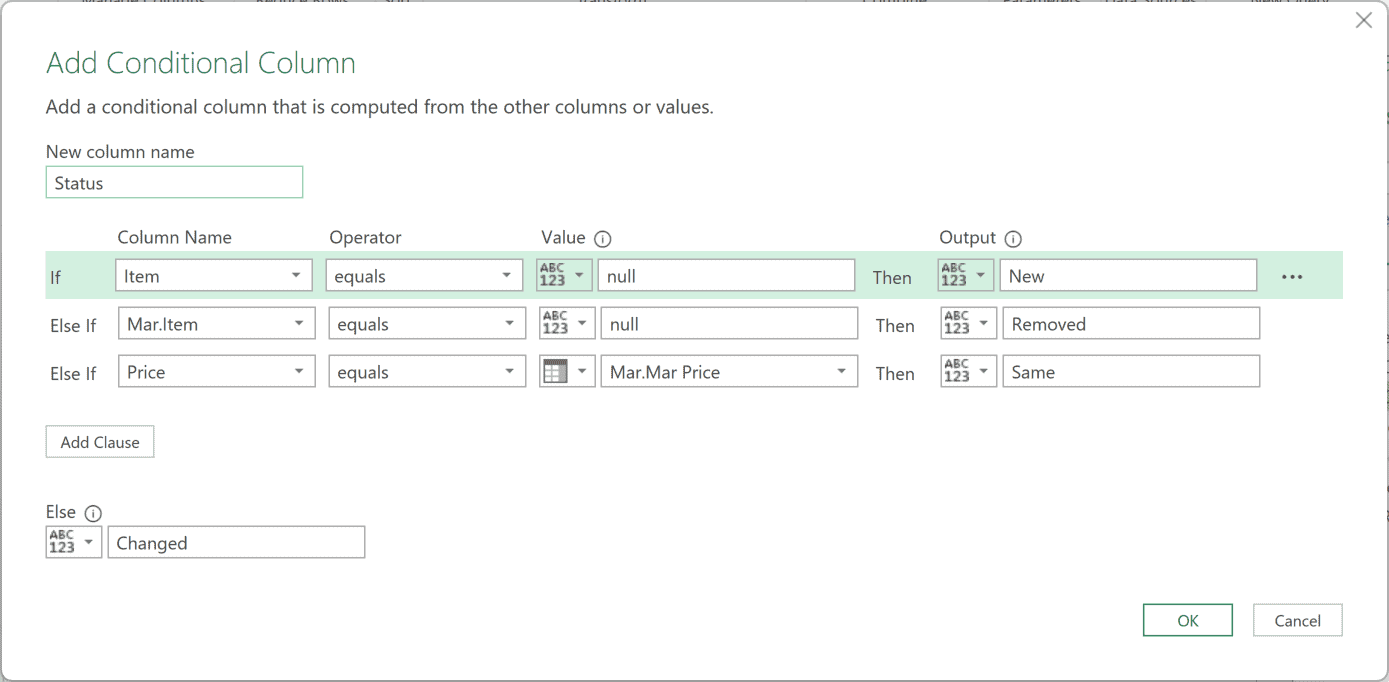
Task: Open the output type selector for Removed
Action: click(969, 323)
